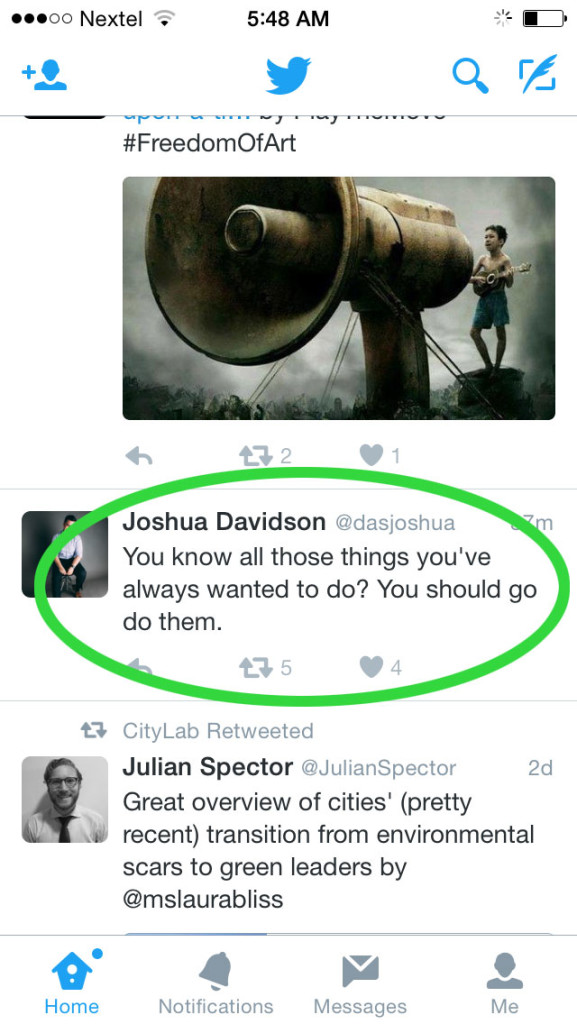Open search with the magnifier icon
This screenshot has width=577, height=1024.
point(470,76)
